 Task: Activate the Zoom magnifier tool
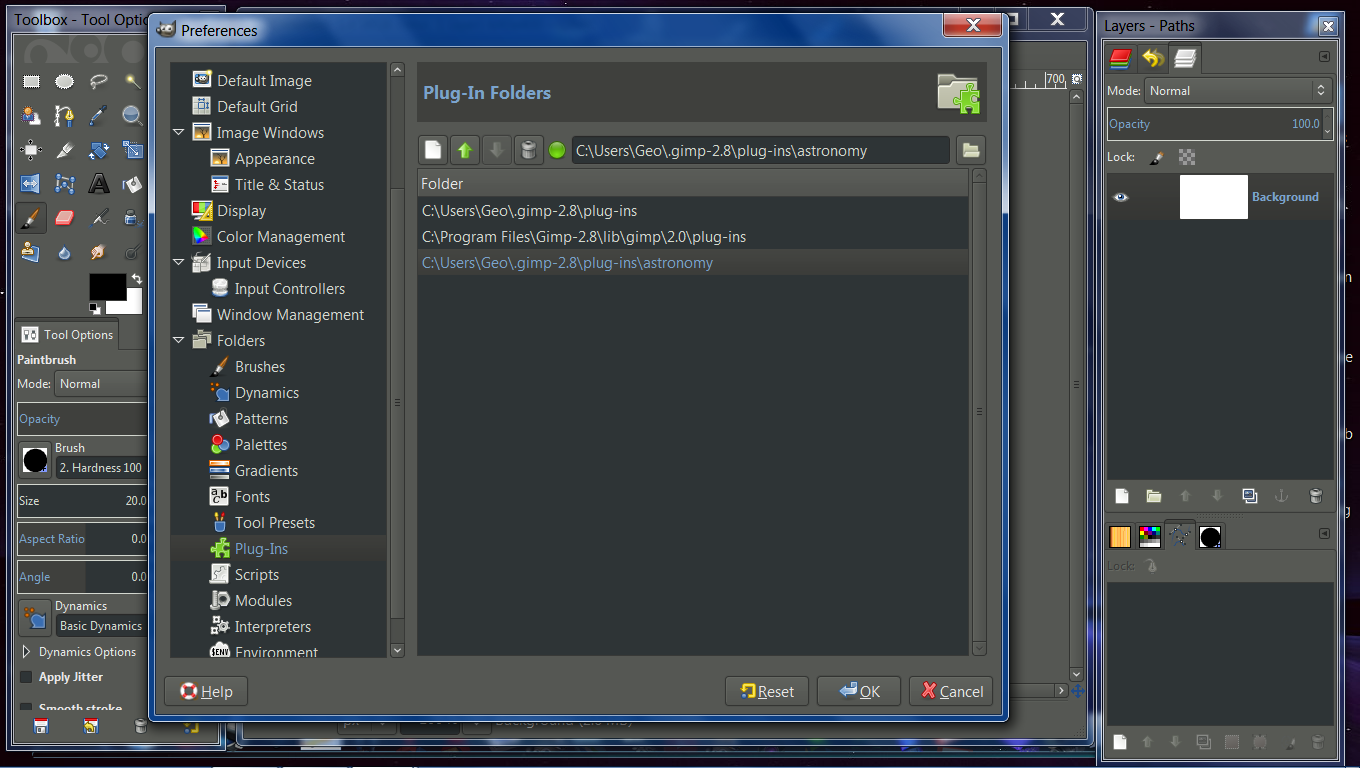click(132, 116)
